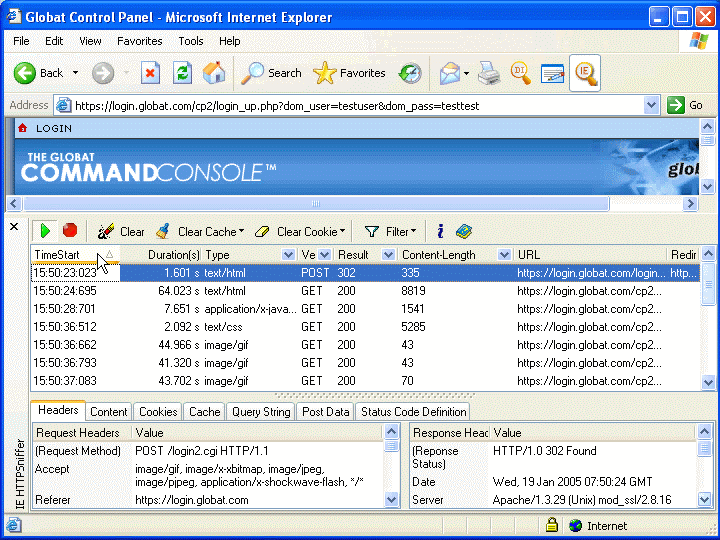
Task: Click the Go button next to address bar
Action: (686, 105)
